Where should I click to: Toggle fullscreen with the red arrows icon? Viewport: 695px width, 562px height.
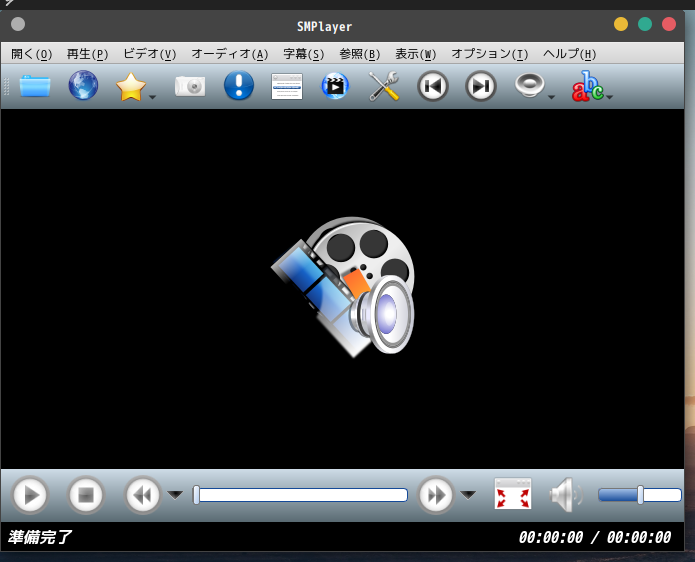point(513,494)
